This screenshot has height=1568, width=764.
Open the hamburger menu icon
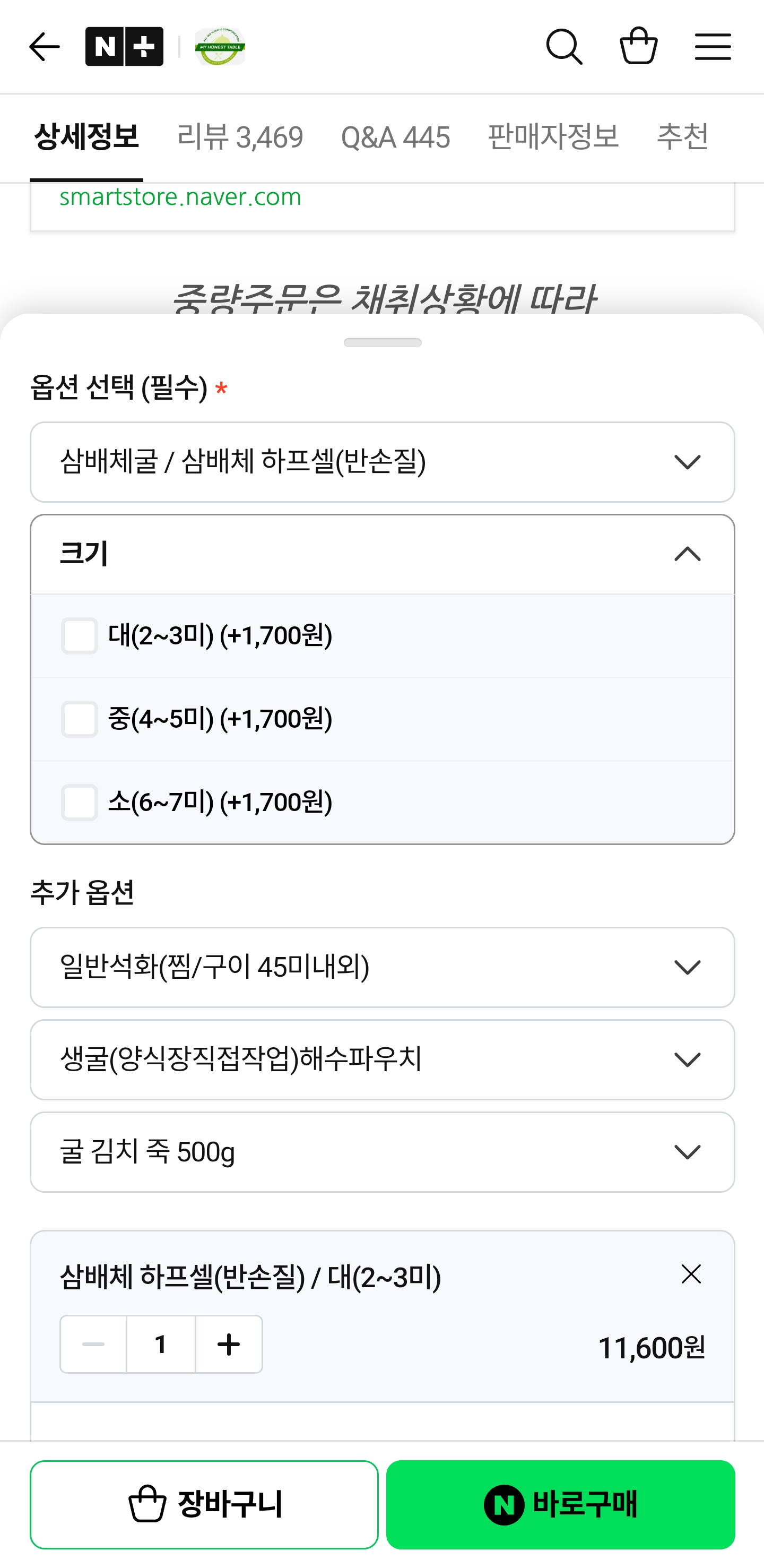point(713,46)
